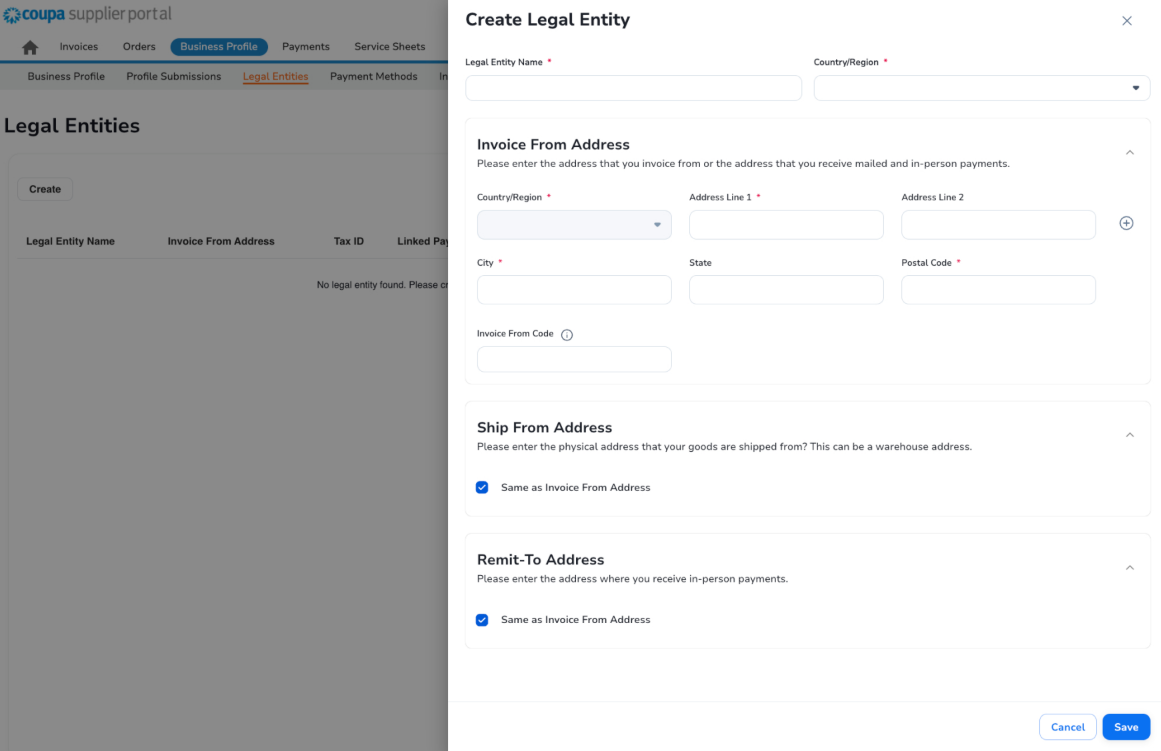Check Same as Invoice From Address under Ship From

482,487
